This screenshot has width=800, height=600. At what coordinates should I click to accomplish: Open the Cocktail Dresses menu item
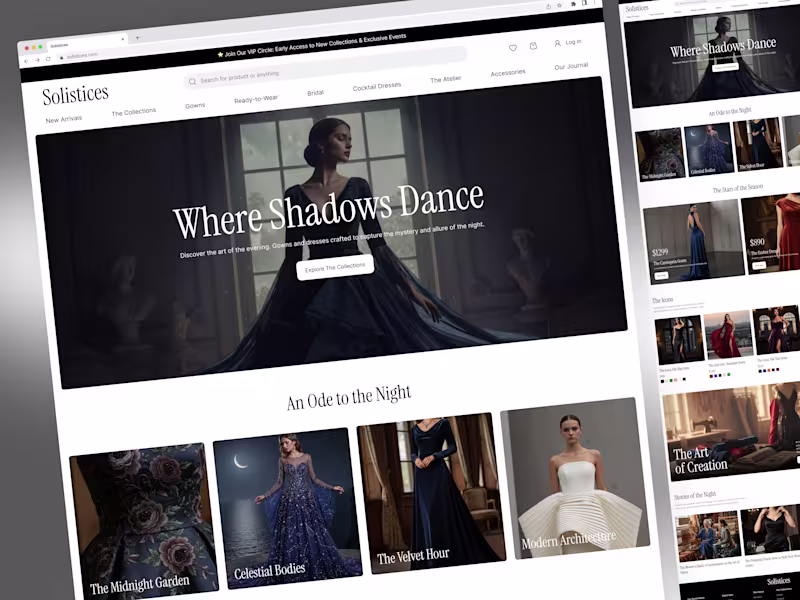click(x=377, y=87)
